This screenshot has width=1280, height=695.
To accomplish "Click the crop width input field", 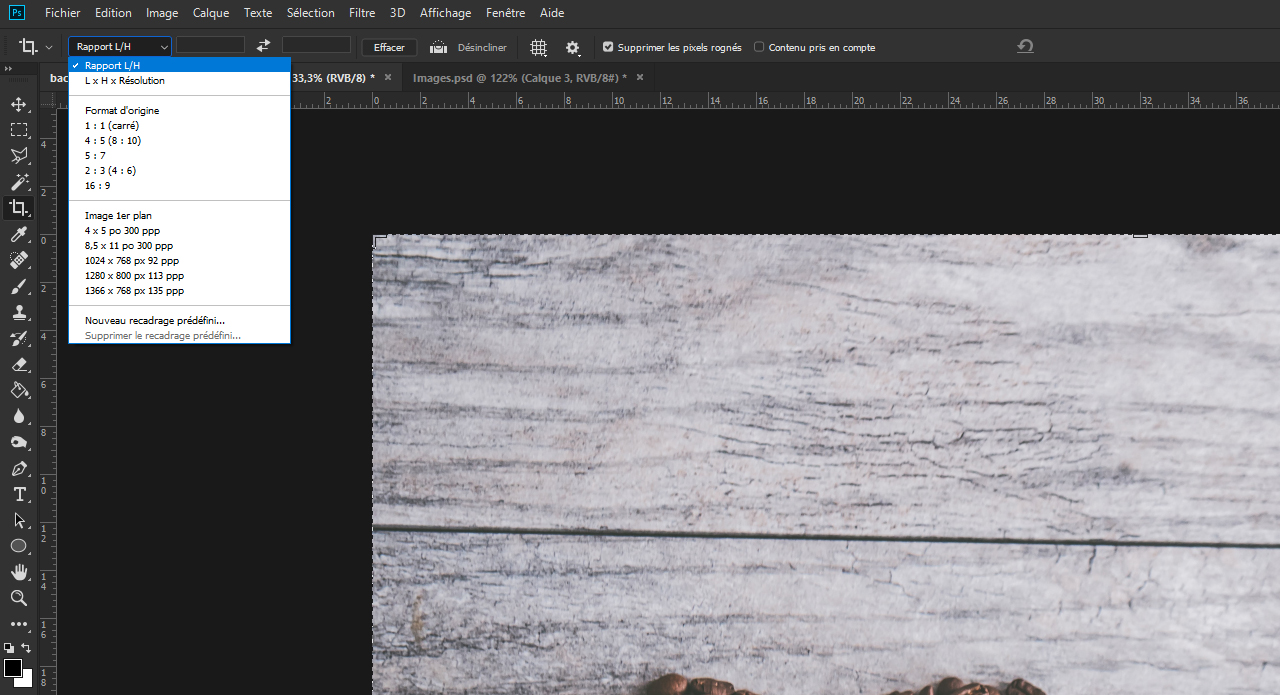I will pos(210,45).
